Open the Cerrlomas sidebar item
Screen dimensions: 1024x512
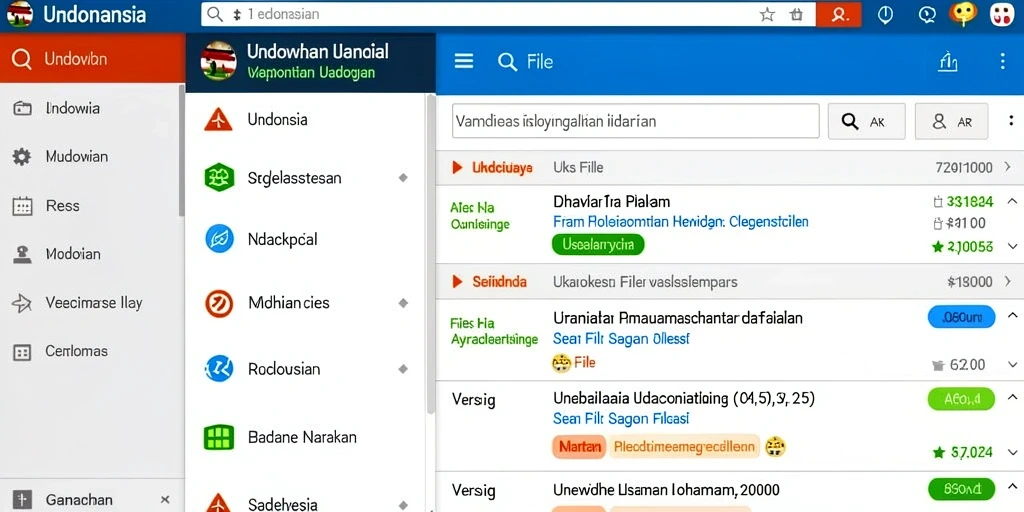[x=88, y=351]
